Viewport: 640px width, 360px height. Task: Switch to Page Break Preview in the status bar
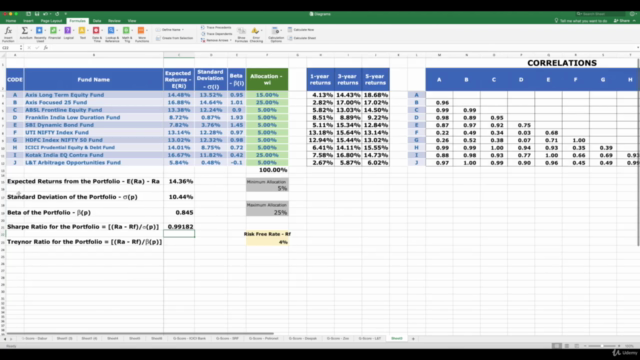576,346
